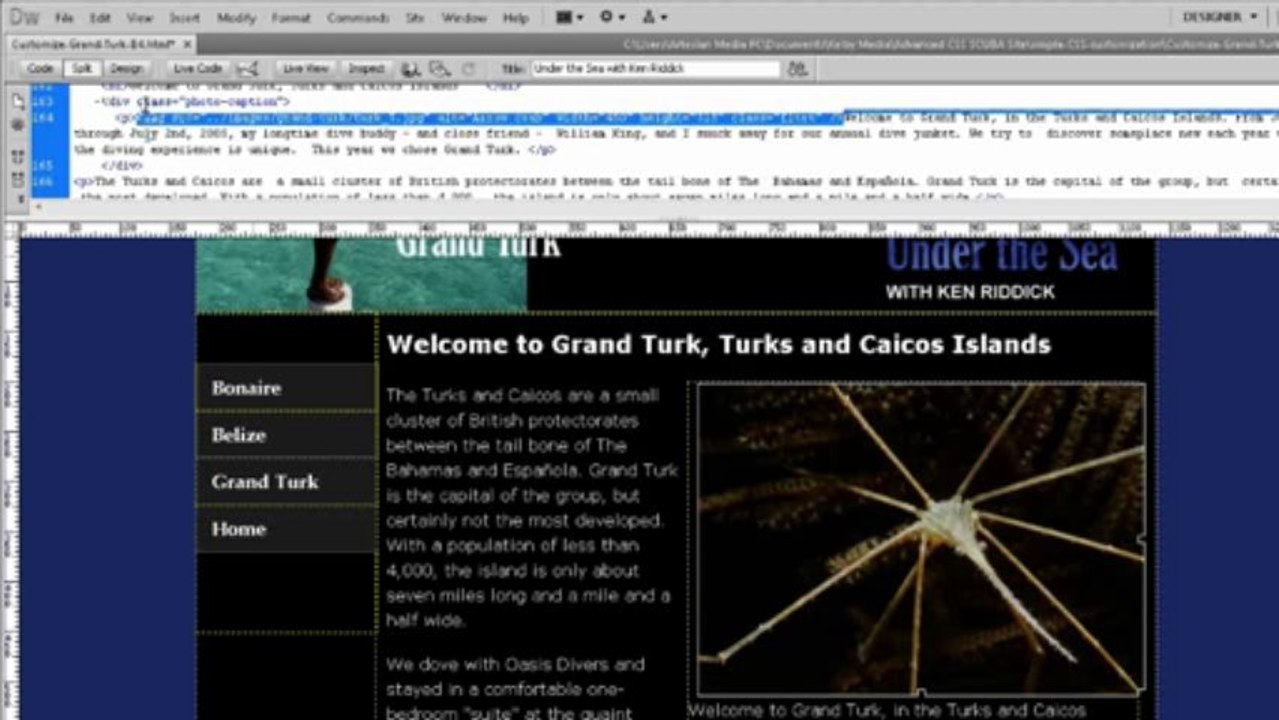Image resolution: width=1279 pixels, height=720 pixels.
Task: Click line number 164 in code view
Action: coord(41,117)
